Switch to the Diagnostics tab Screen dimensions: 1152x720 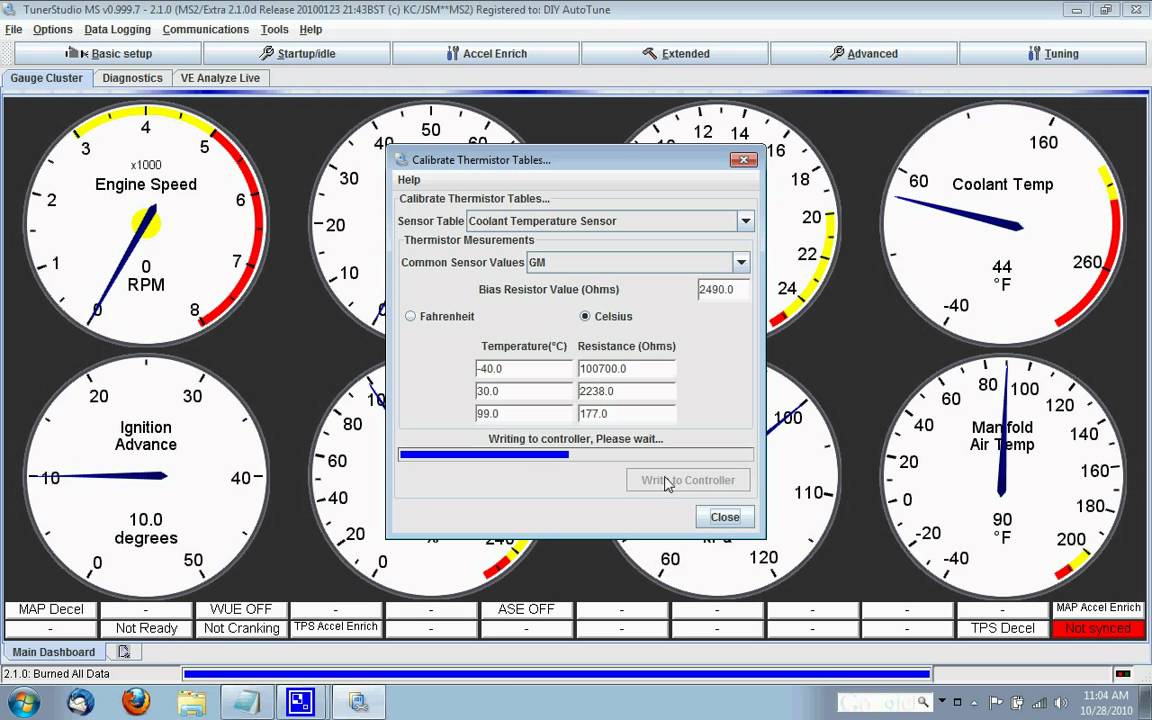coord(132,78)
